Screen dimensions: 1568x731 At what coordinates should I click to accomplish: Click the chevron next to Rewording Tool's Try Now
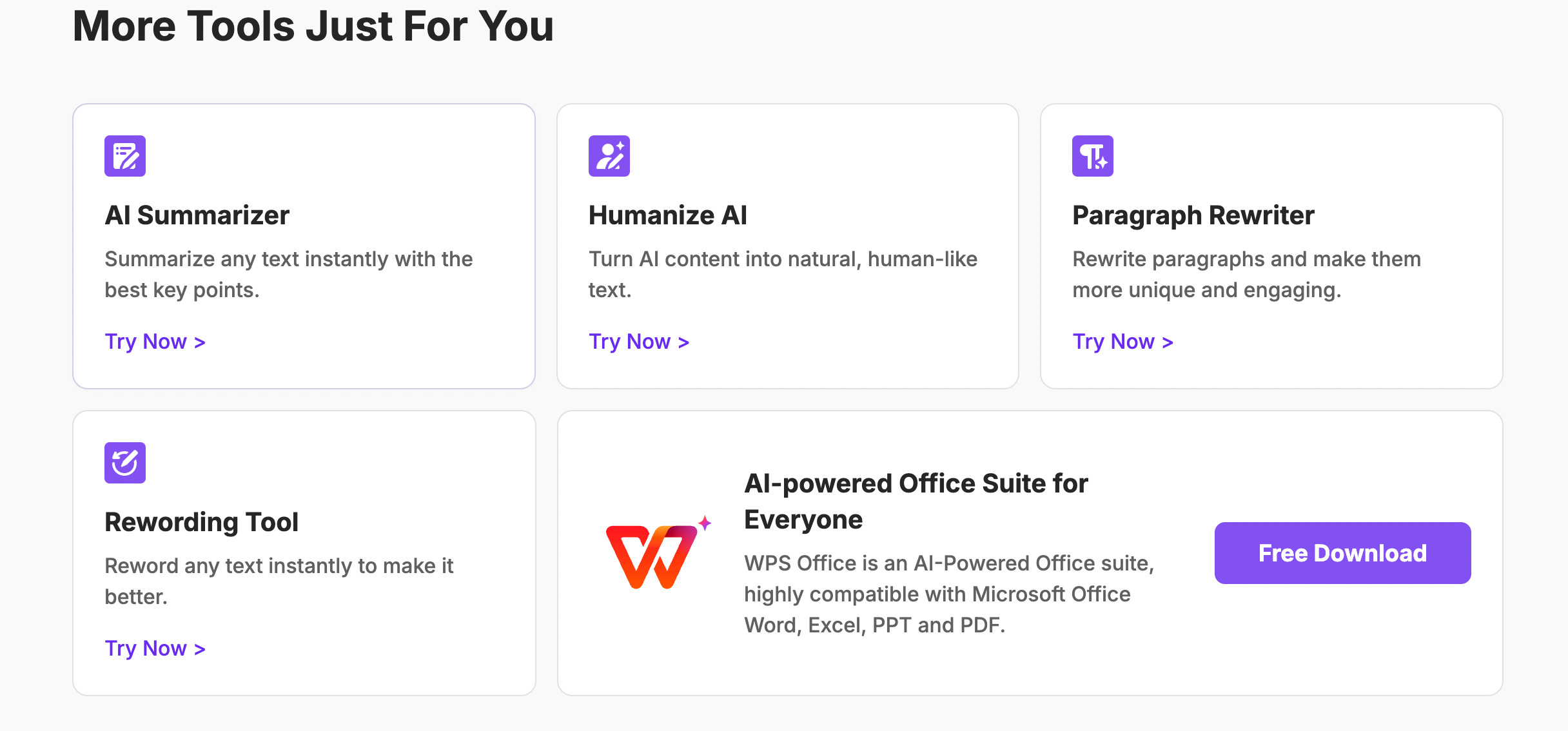(x=199, y=648)
